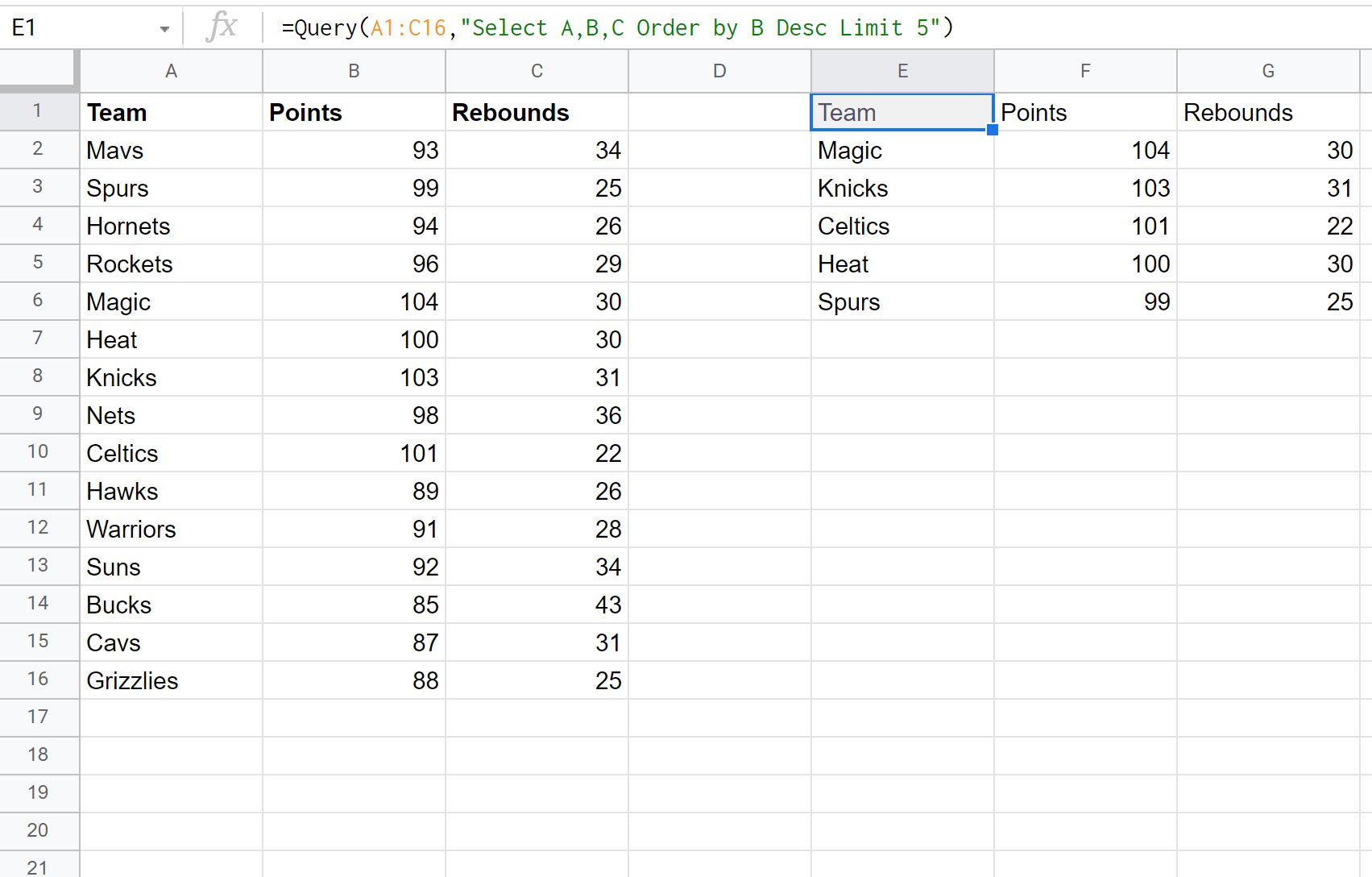This screenshot has height=877, width=1372.
Task: Click the Points value 94 for Hornets
Action: pos(354,226)
